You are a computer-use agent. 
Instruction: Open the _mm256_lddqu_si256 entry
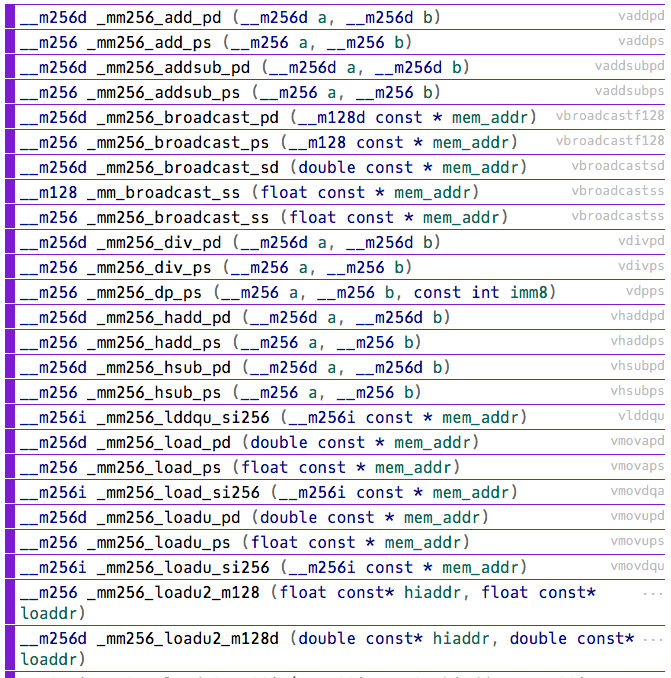click(x=335, y=417)
